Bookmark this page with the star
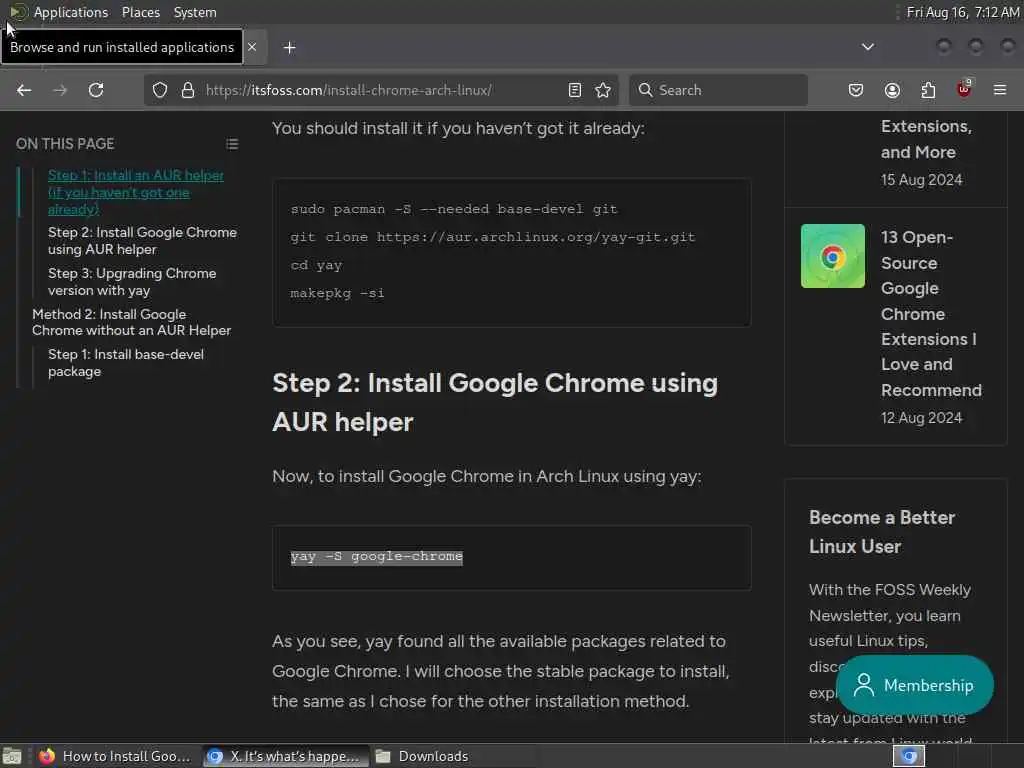The width and height of the screenshot is (1024, 768). (603, 90)
